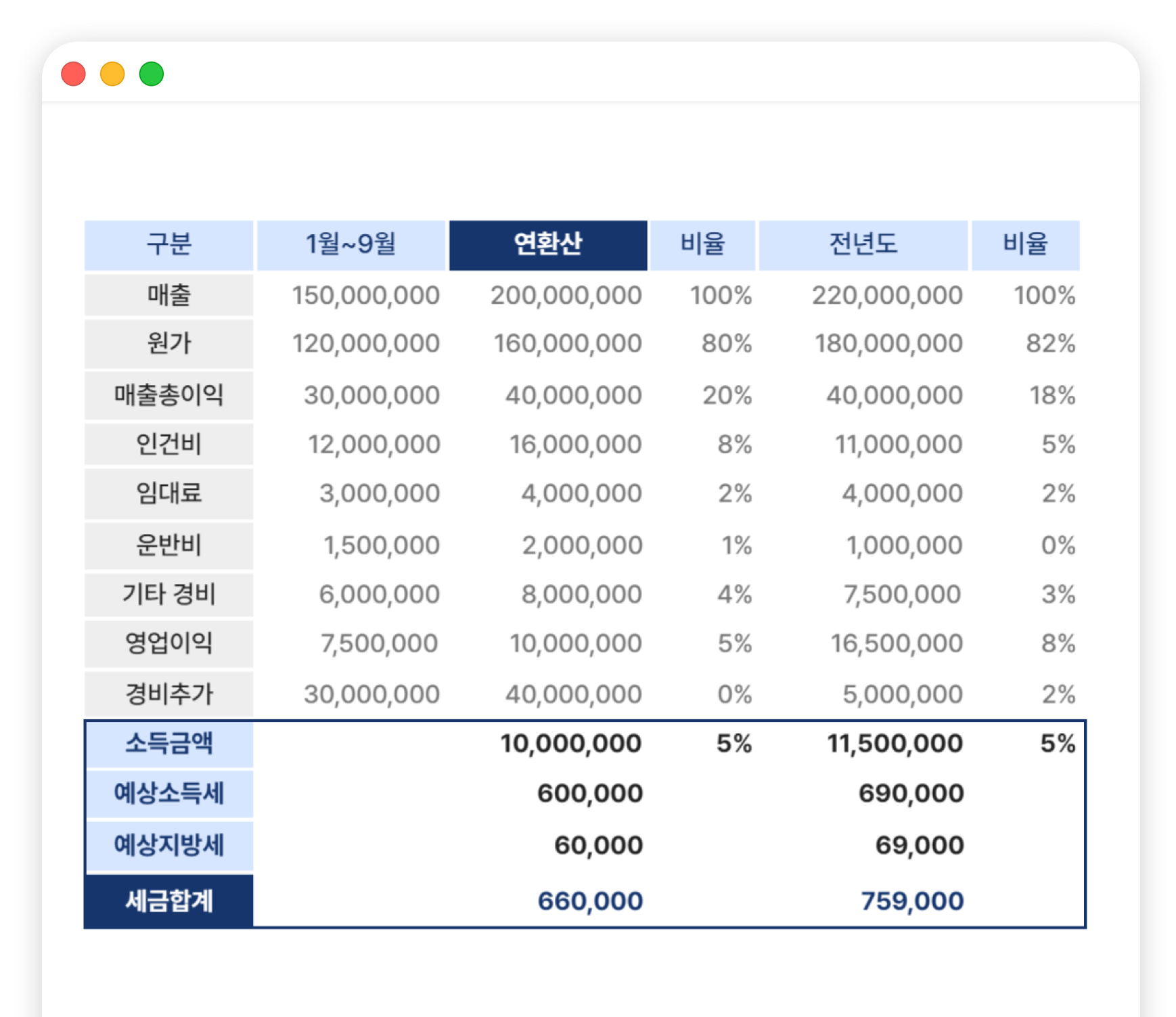Minimize the window with the yellow button

112,74
